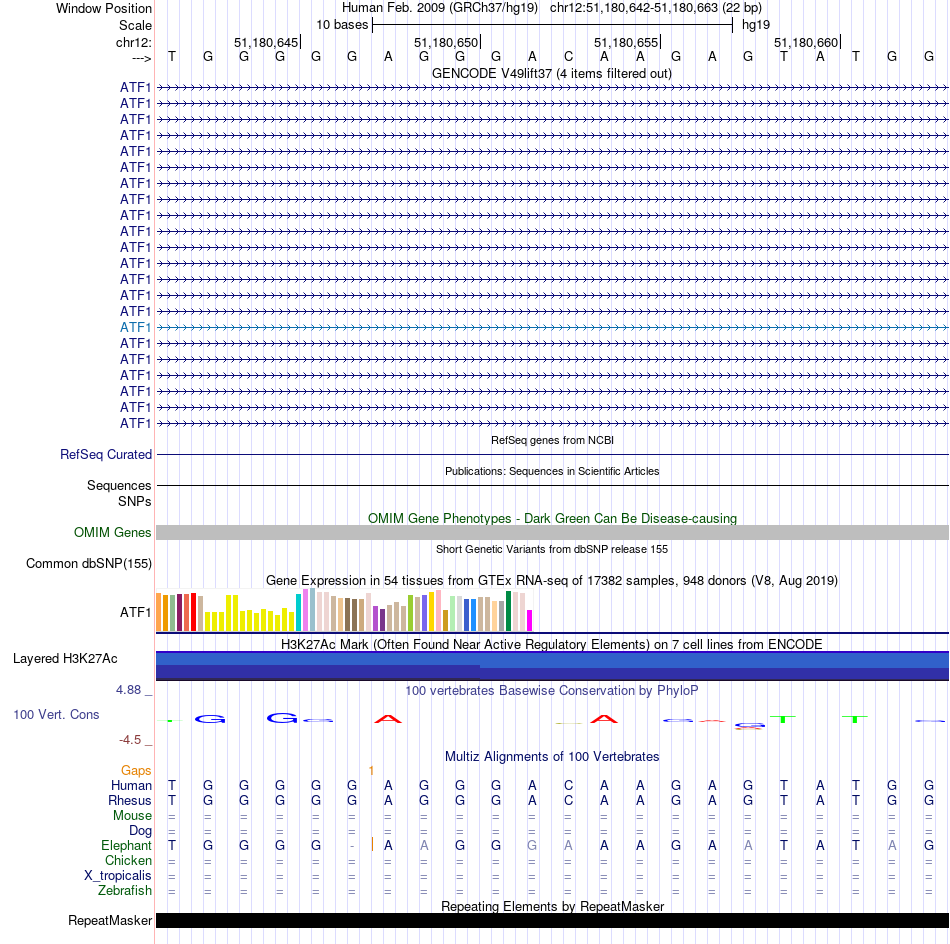Click the magenta bar in GTEx chart

(530, 620)
